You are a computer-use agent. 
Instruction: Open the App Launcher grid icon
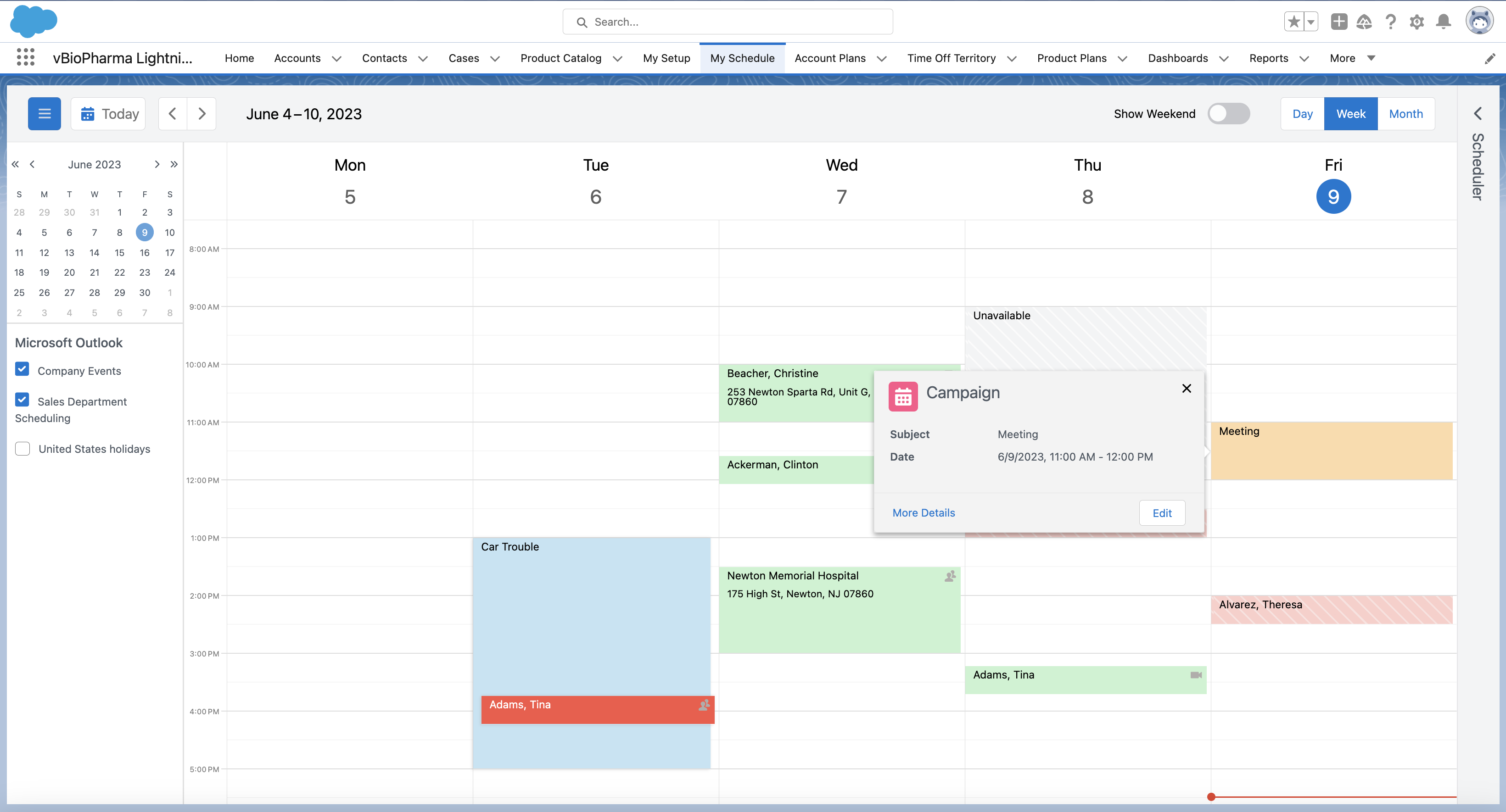[25, 57]
